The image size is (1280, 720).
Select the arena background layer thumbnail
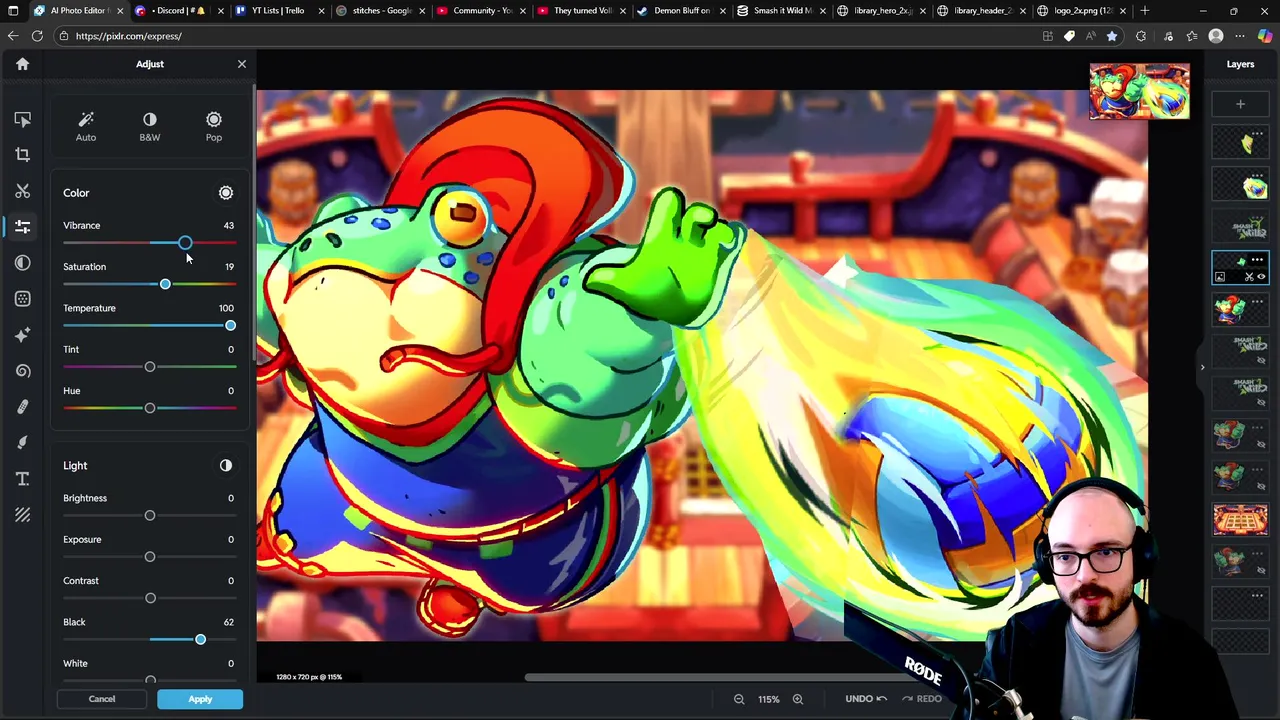point(1240,520)
